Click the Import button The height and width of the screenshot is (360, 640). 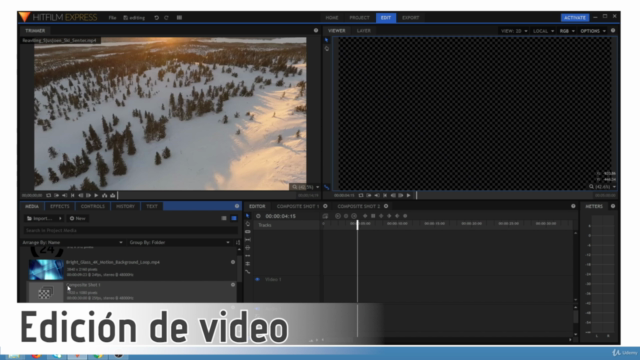click(x=40, y=218)
